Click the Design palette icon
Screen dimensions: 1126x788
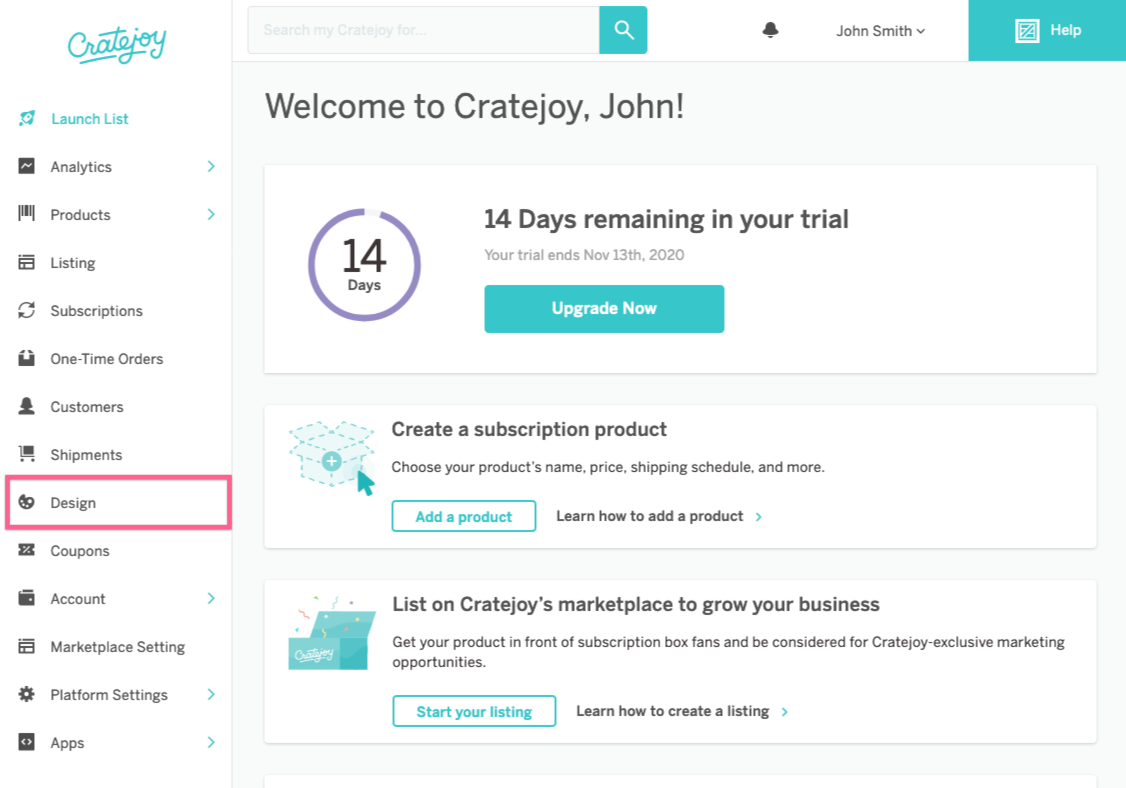[27, 502]
